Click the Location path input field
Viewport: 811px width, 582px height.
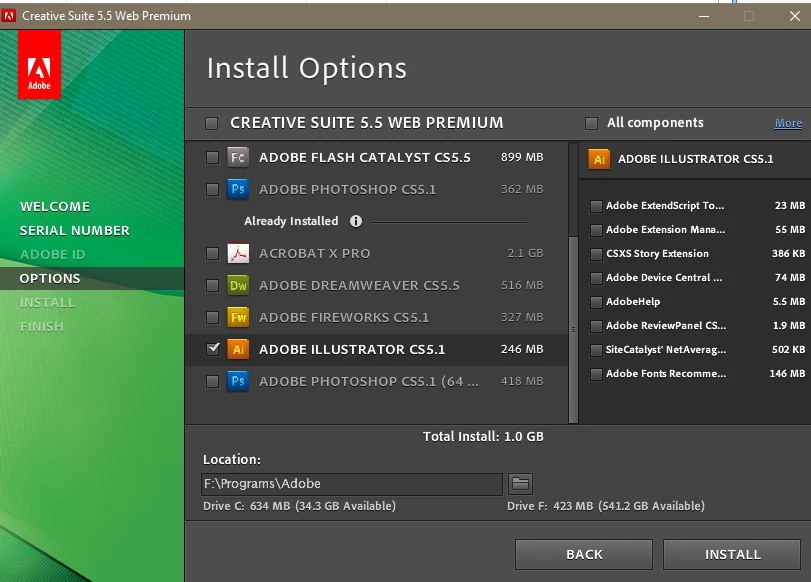352,484
